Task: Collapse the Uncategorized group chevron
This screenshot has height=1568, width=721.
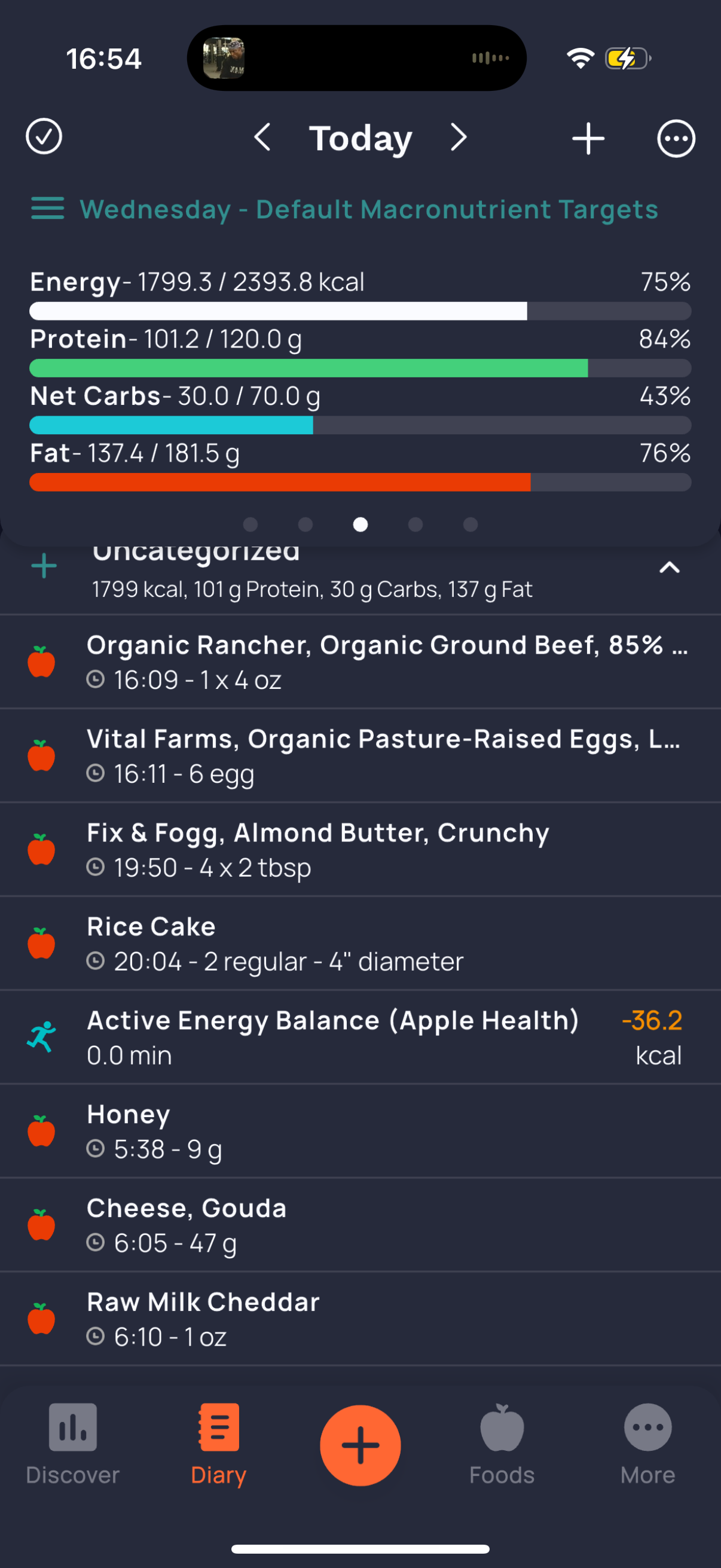Action: tap(669, 568)
